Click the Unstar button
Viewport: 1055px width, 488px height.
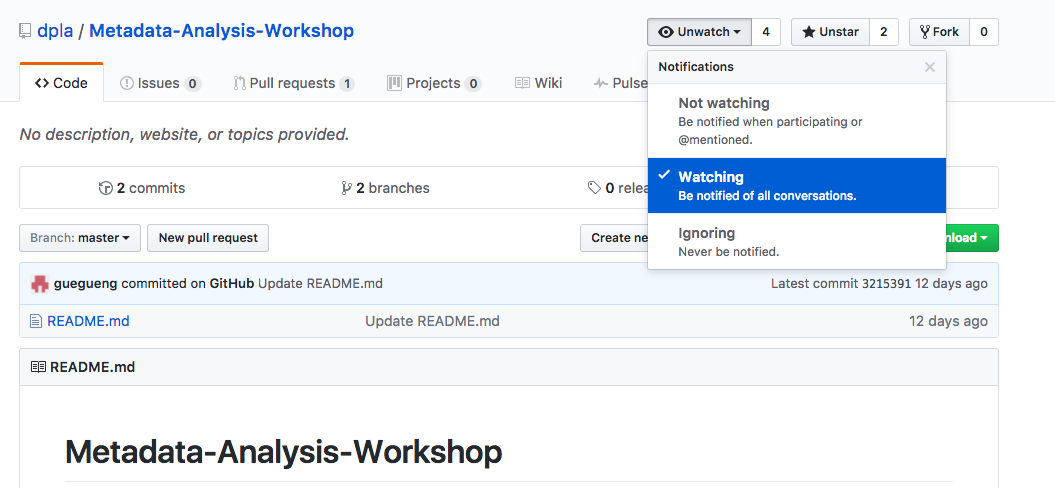(x=830, y=32)
